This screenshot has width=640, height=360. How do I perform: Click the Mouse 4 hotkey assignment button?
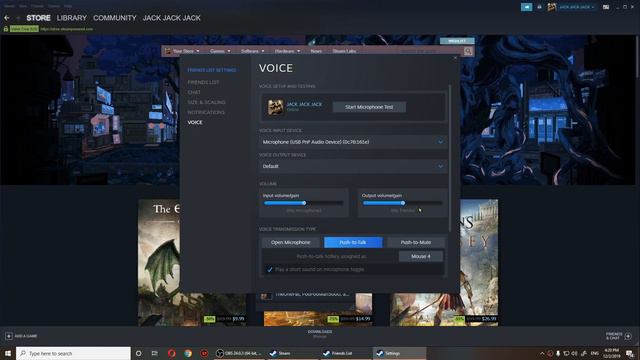click(421, 256)
